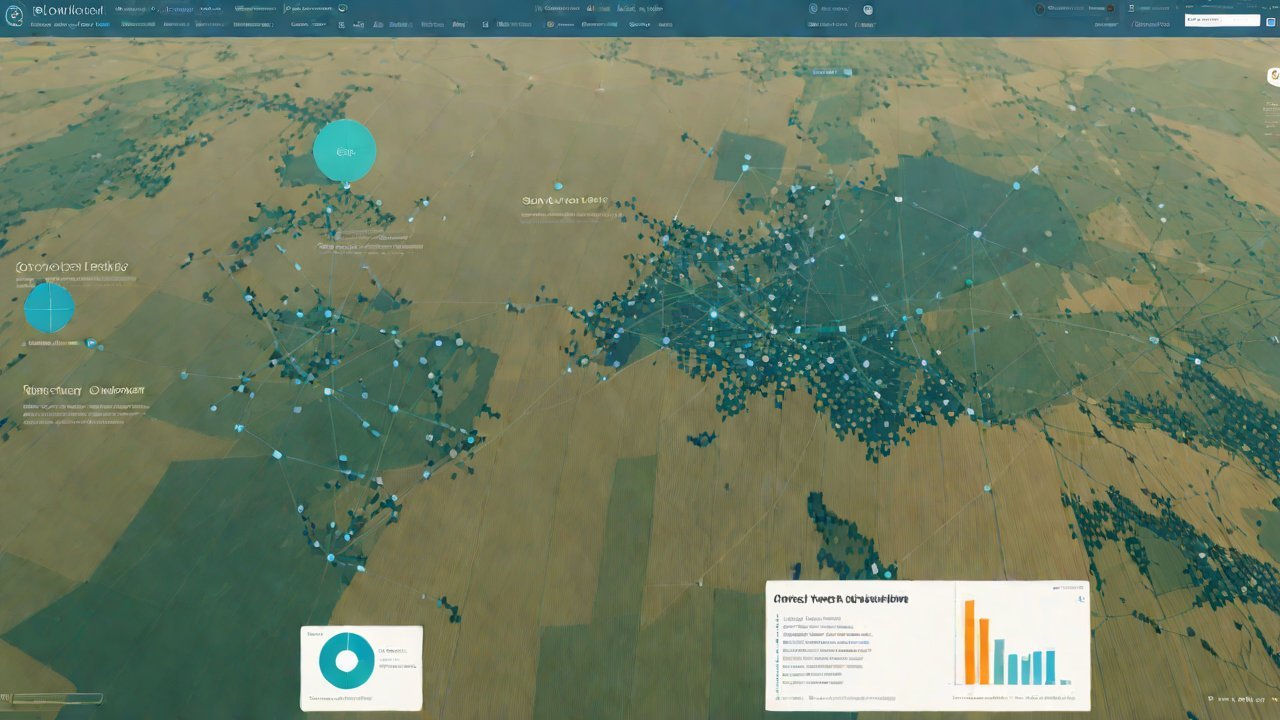
Task: Click the globe icon in top center header
Action: click(813, 9)
